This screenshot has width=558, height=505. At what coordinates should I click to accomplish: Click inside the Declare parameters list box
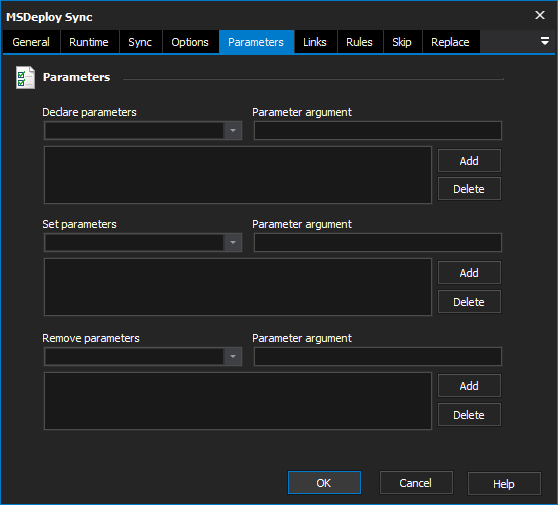[238, 175]
